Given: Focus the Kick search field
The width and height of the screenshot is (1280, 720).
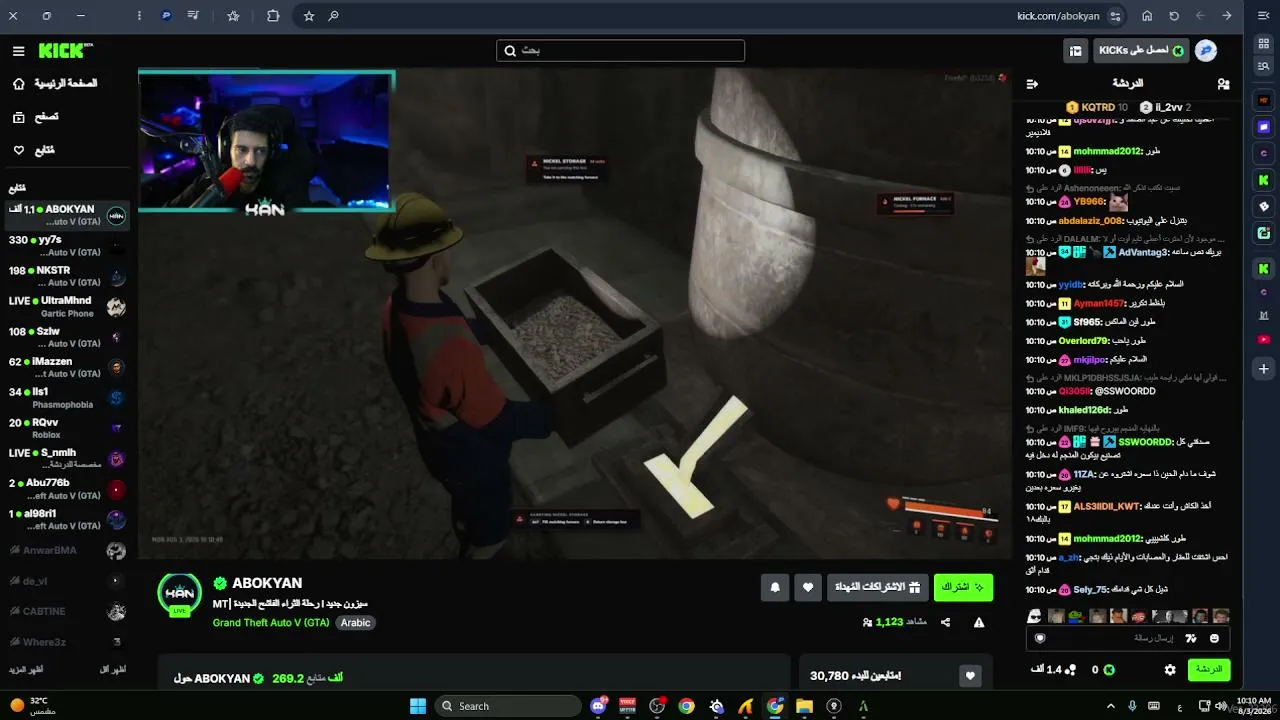Looking at the screenshot, I should point(620,51).
